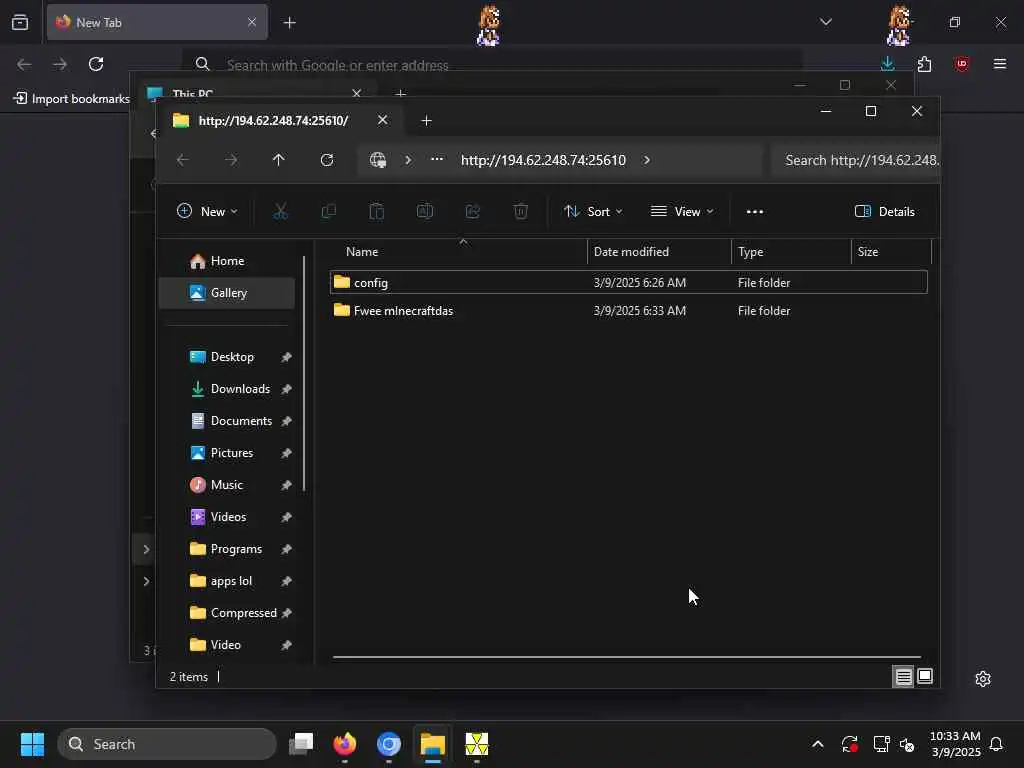Open Firefox list all tabs dropdown
Viewport: 1024px width, 768px height.
click(825, 22)
